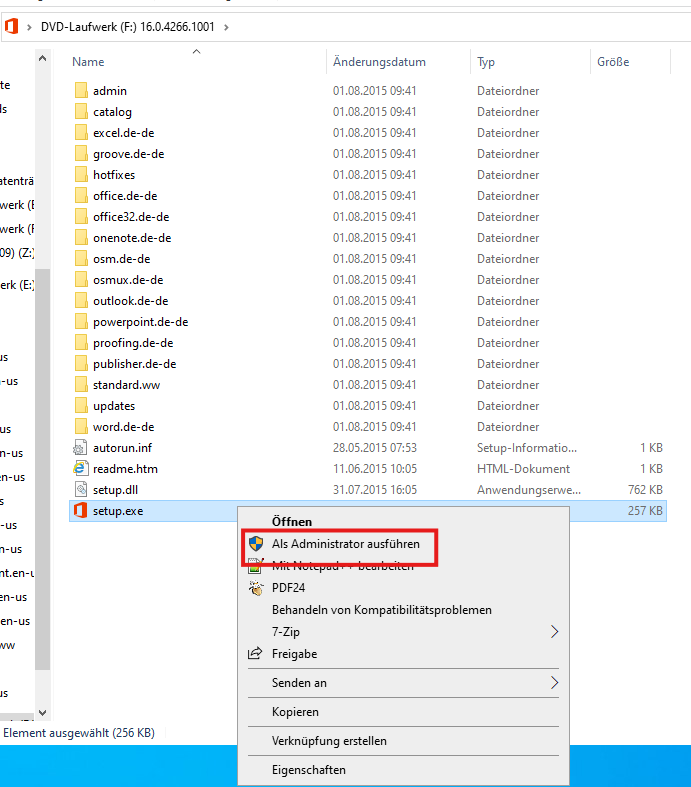Click the Name column header
Viewport: 691px width, 787px height.
[88, 62]
